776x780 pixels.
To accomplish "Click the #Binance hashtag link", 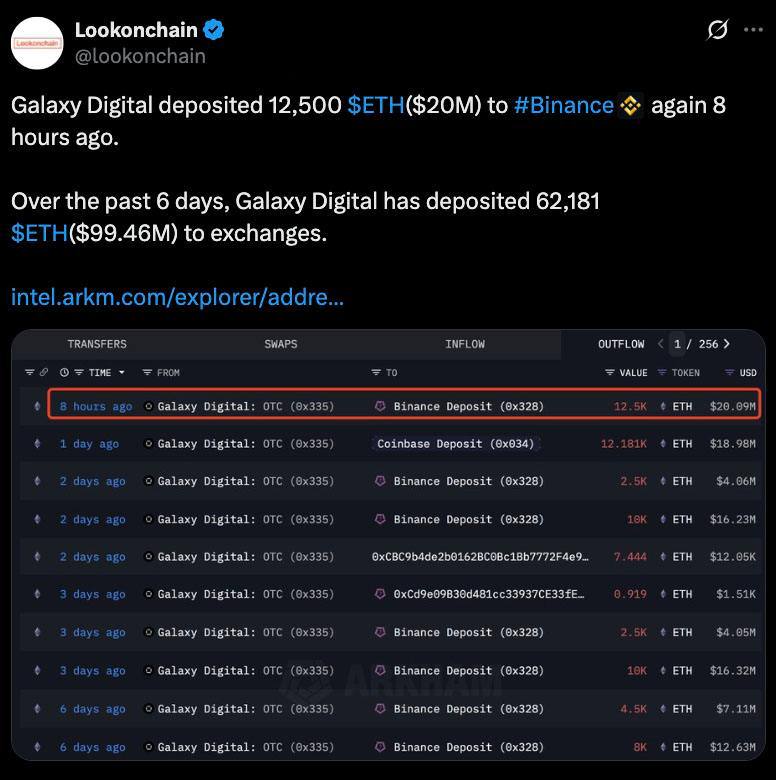I will 564,105.
